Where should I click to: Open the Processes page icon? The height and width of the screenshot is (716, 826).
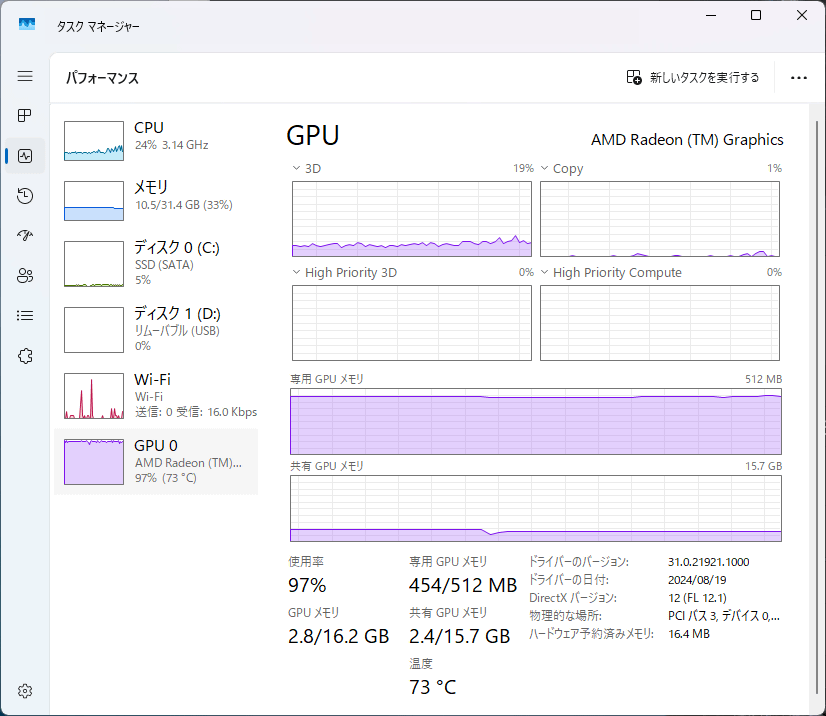point(25,115)
